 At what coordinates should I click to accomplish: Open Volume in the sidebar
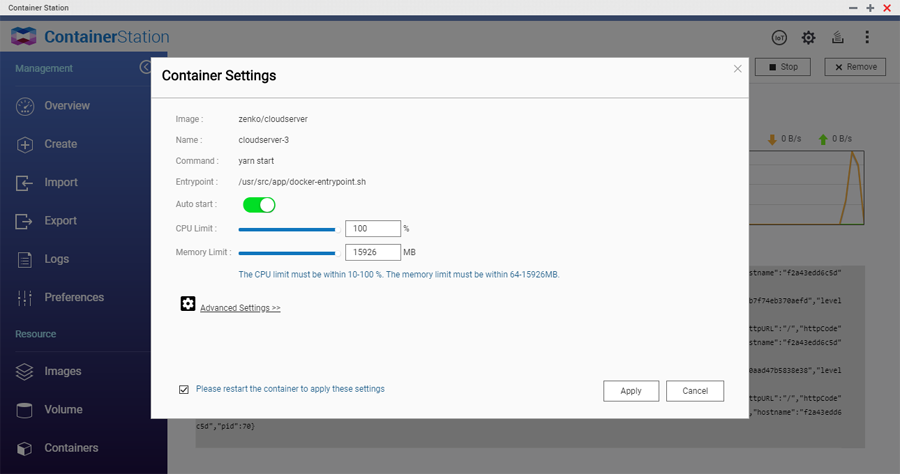tap(63, 410)
